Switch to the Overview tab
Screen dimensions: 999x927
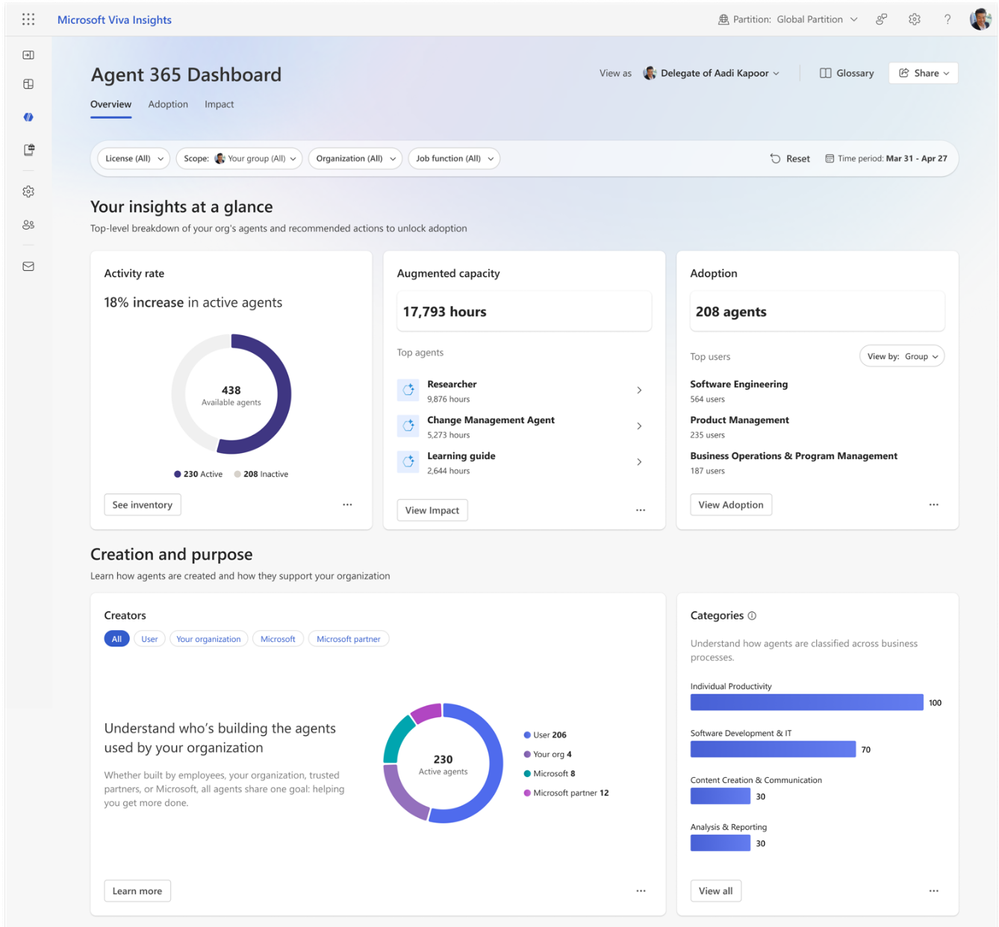(111, 104)
